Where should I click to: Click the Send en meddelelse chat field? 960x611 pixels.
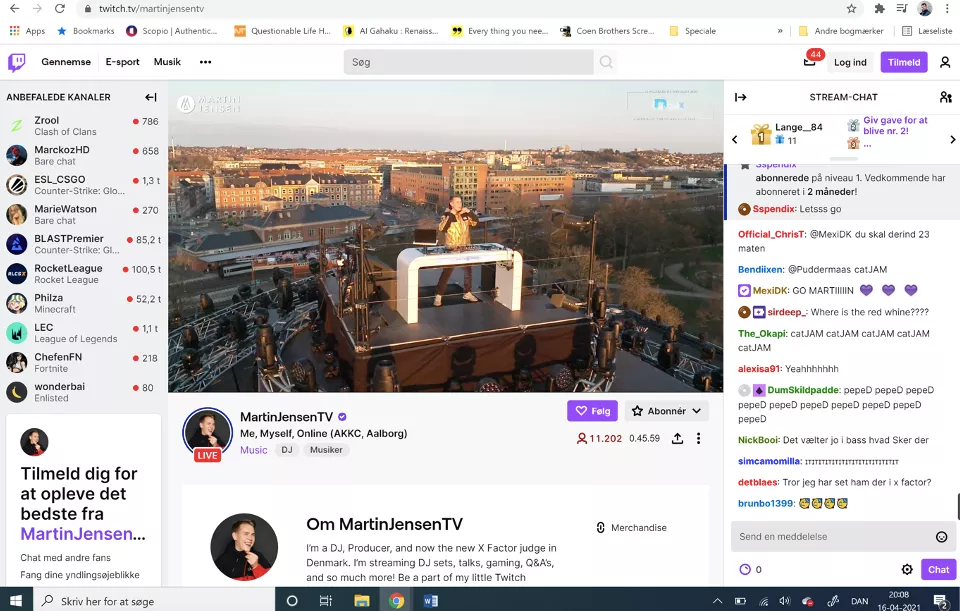pyautogui.click(x=830, y=537)
